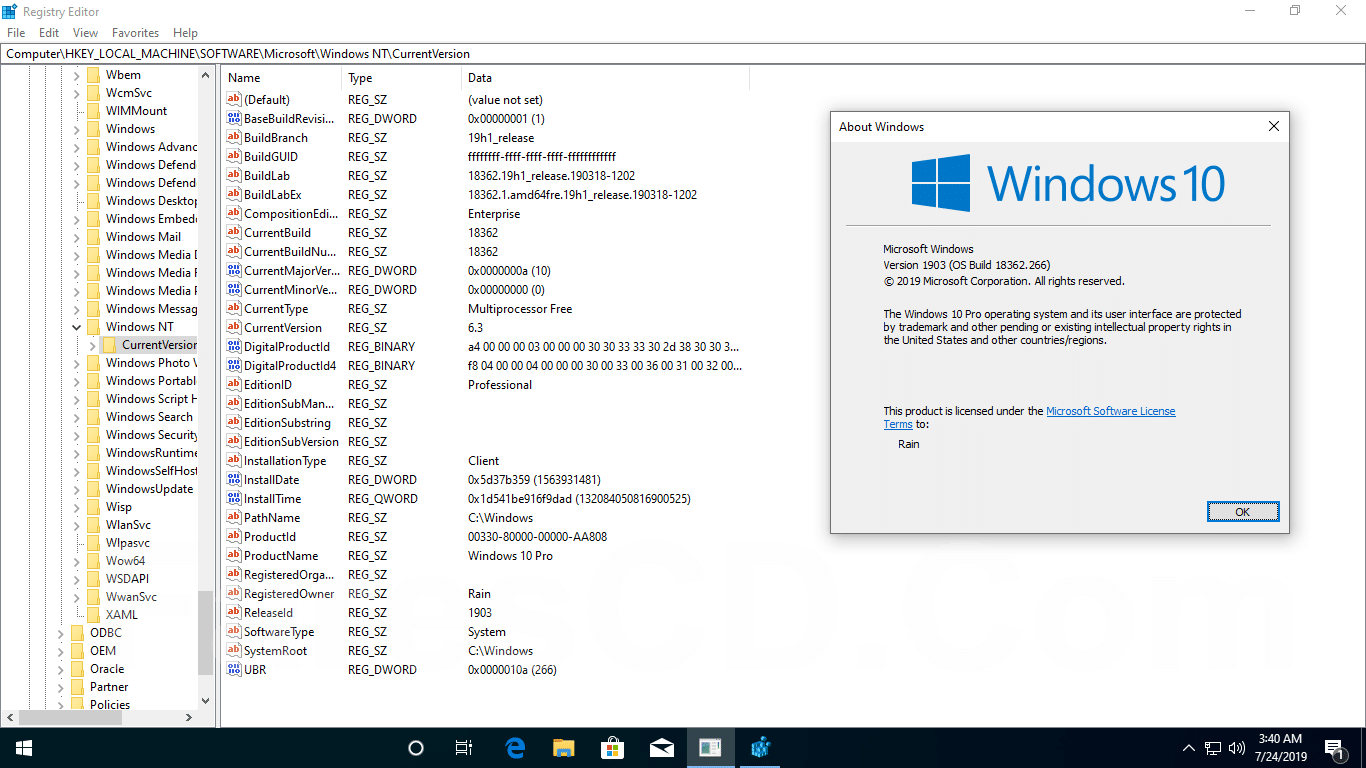The width and height of the screenshot is (1366, 768).
Task: Select the ProductId value name
Action: pos(269,537)
